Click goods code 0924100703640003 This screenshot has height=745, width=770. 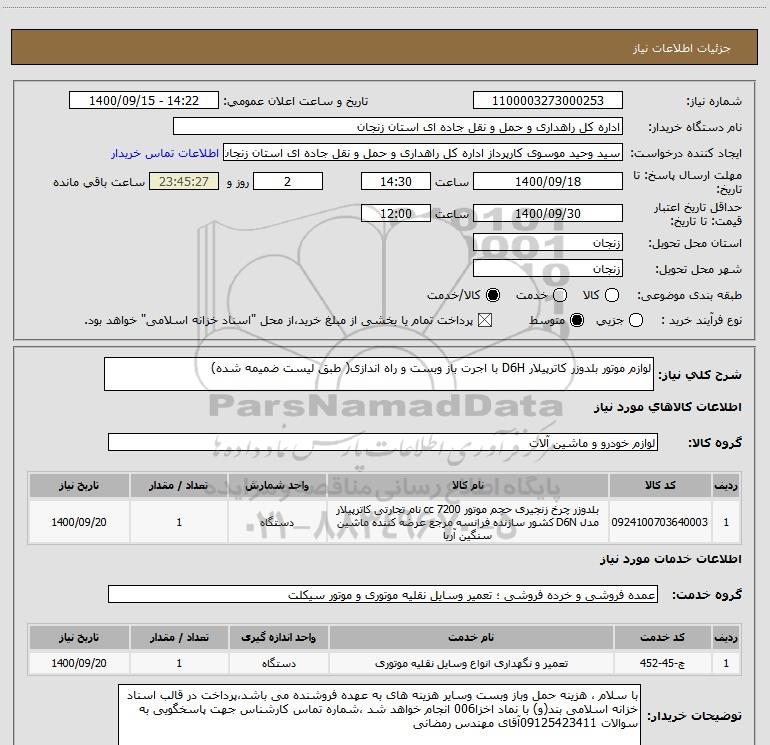pyautogui.click(x=660, y=522)
